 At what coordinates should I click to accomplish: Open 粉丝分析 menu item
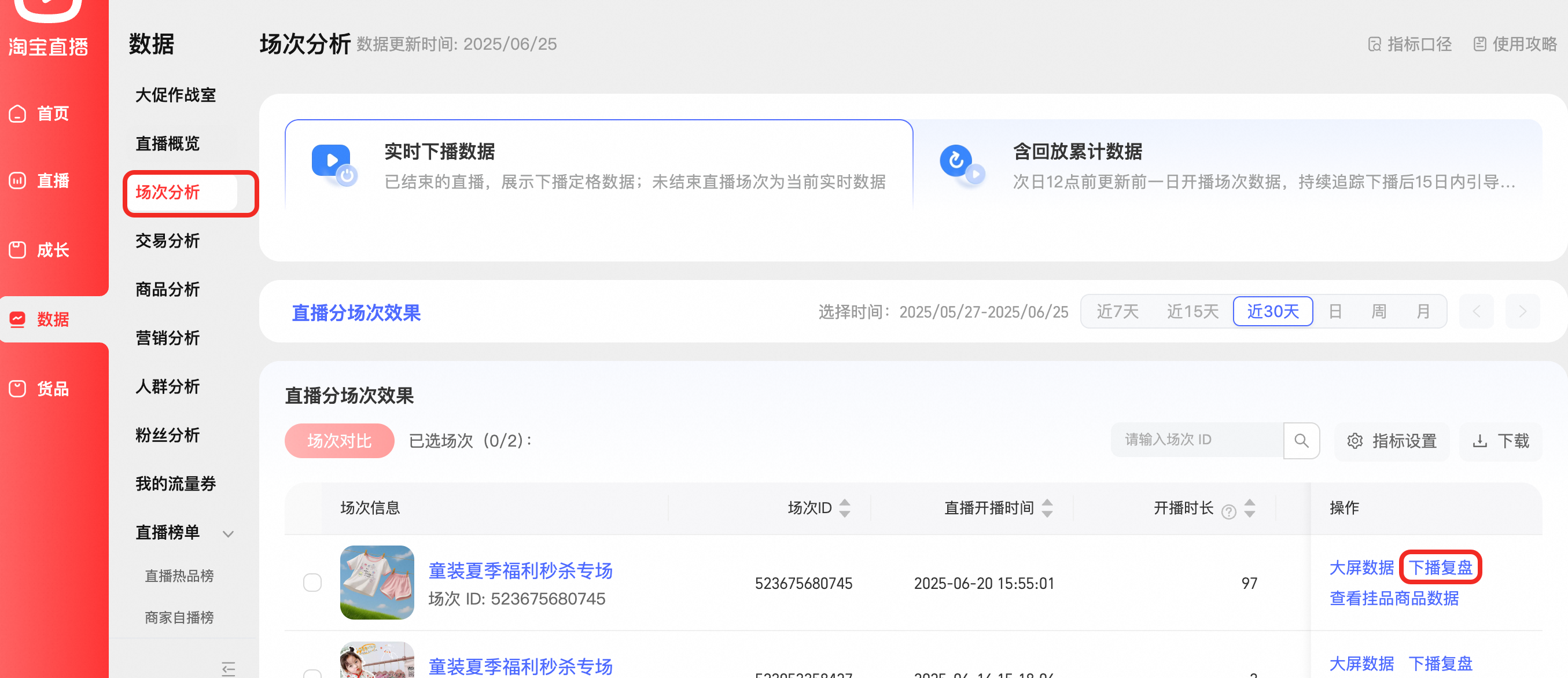click(167, 435)
